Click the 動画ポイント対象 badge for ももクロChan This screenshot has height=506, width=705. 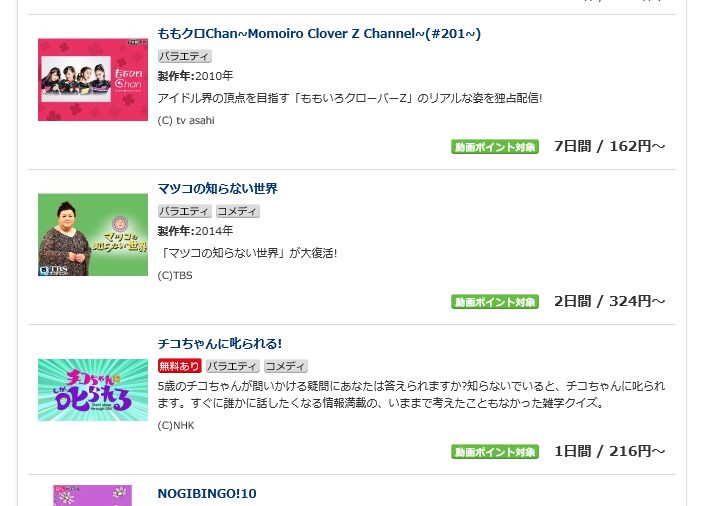tap(495, 147)
